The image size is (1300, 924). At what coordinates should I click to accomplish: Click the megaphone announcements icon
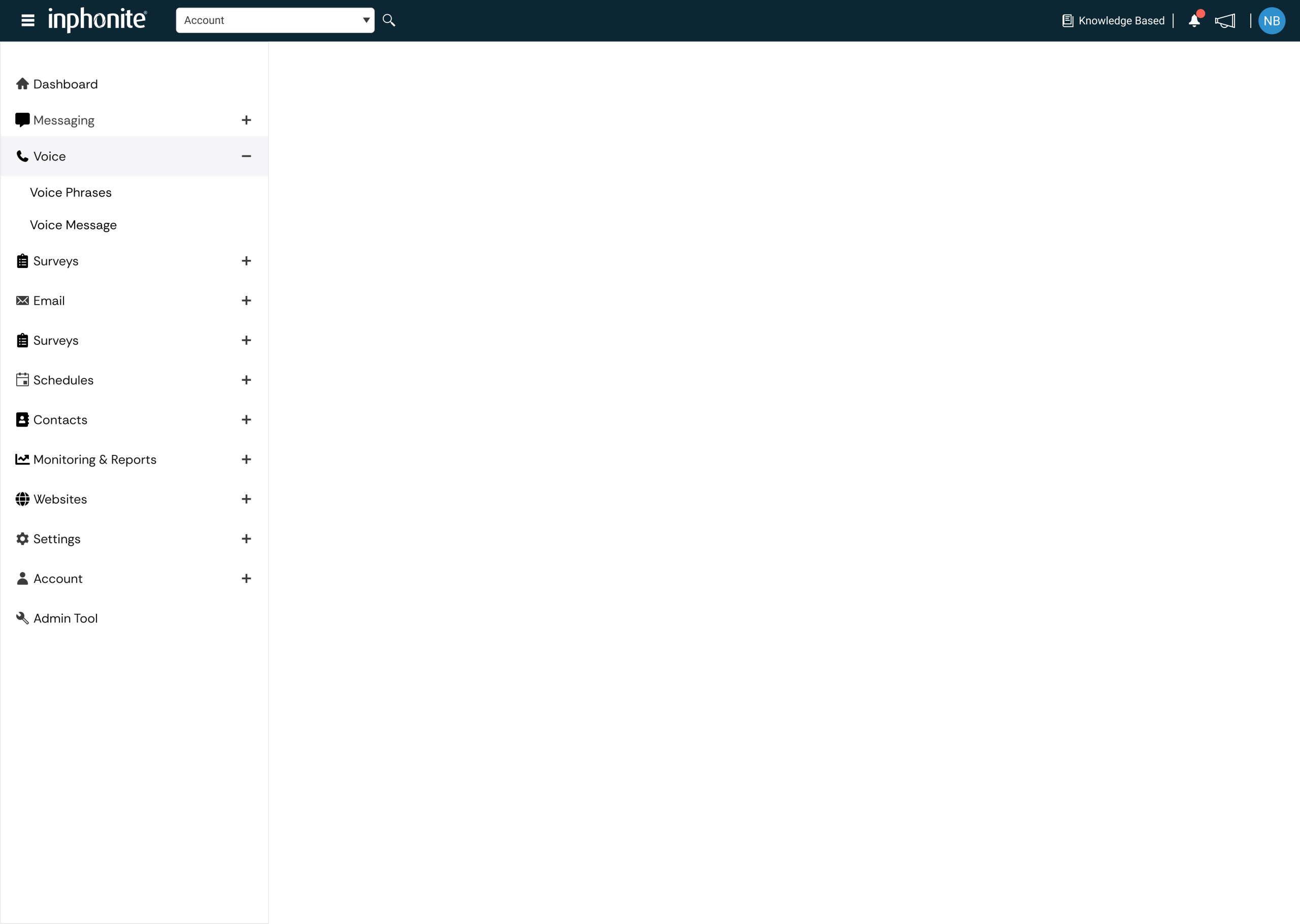point(1225,21)
